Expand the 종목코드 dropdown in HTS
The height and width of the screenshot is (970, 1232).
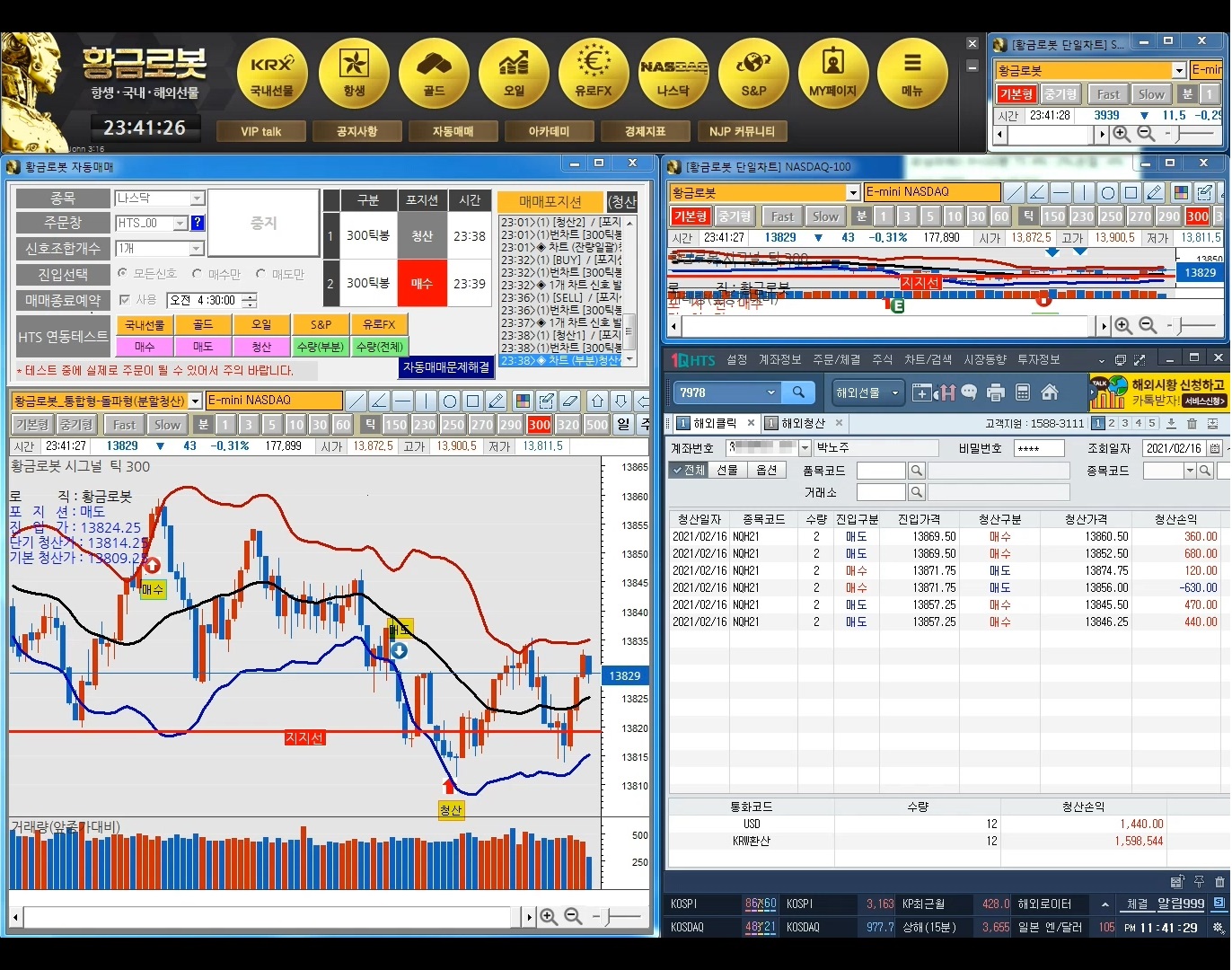click(x=1190, y=471)
